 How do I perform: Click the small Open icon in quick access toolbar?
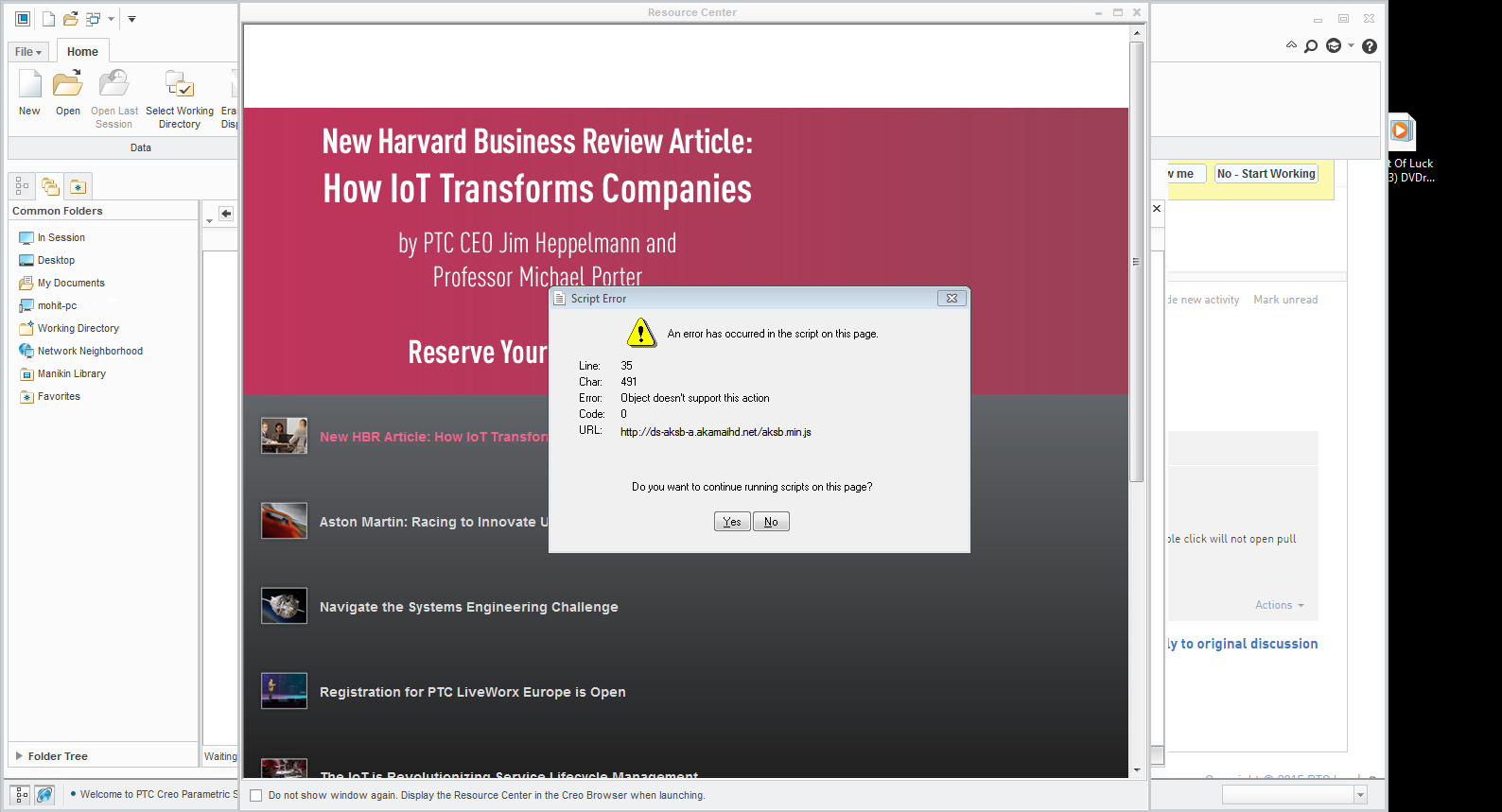[71, 19]
